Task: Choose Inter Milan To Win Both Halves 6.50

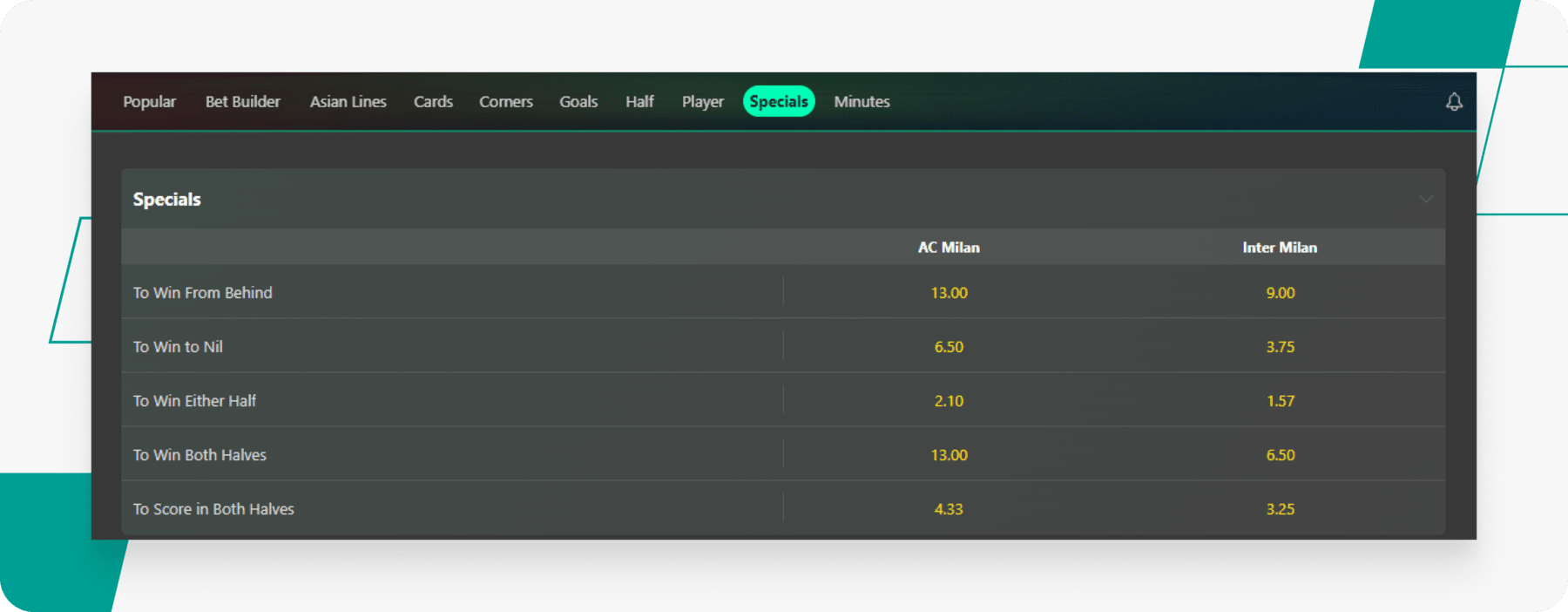Action: (x=1281, y=455)
